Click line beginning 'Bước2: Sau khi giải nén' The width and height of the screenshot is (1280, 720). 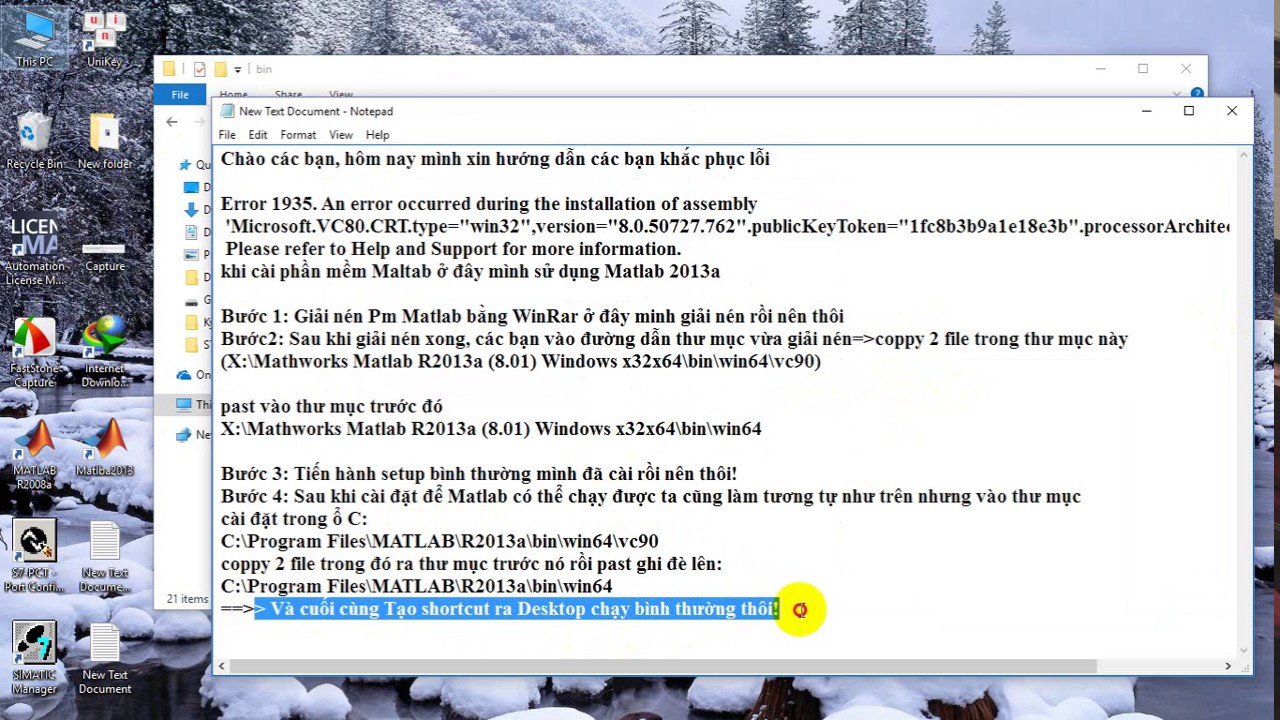(x=674, y=339)
